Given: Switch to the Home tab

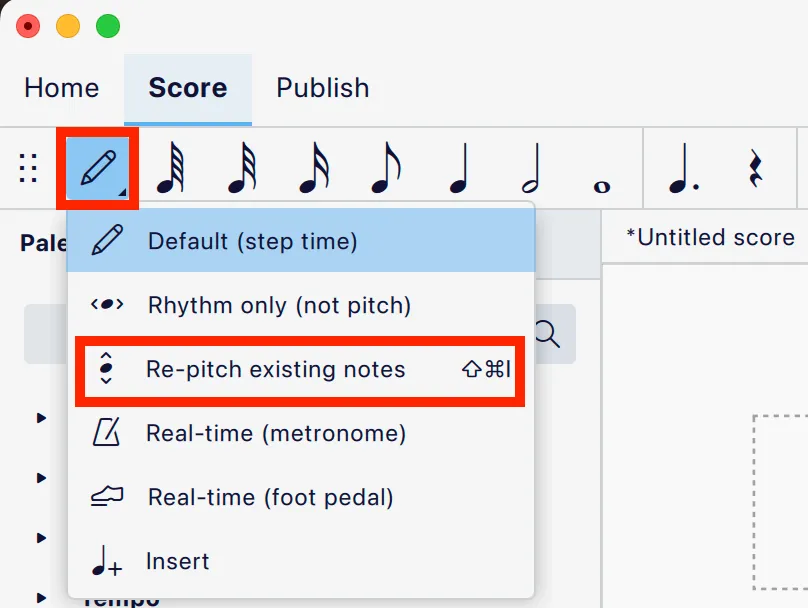Looking at the screenshot, I should tap(61, 88).
